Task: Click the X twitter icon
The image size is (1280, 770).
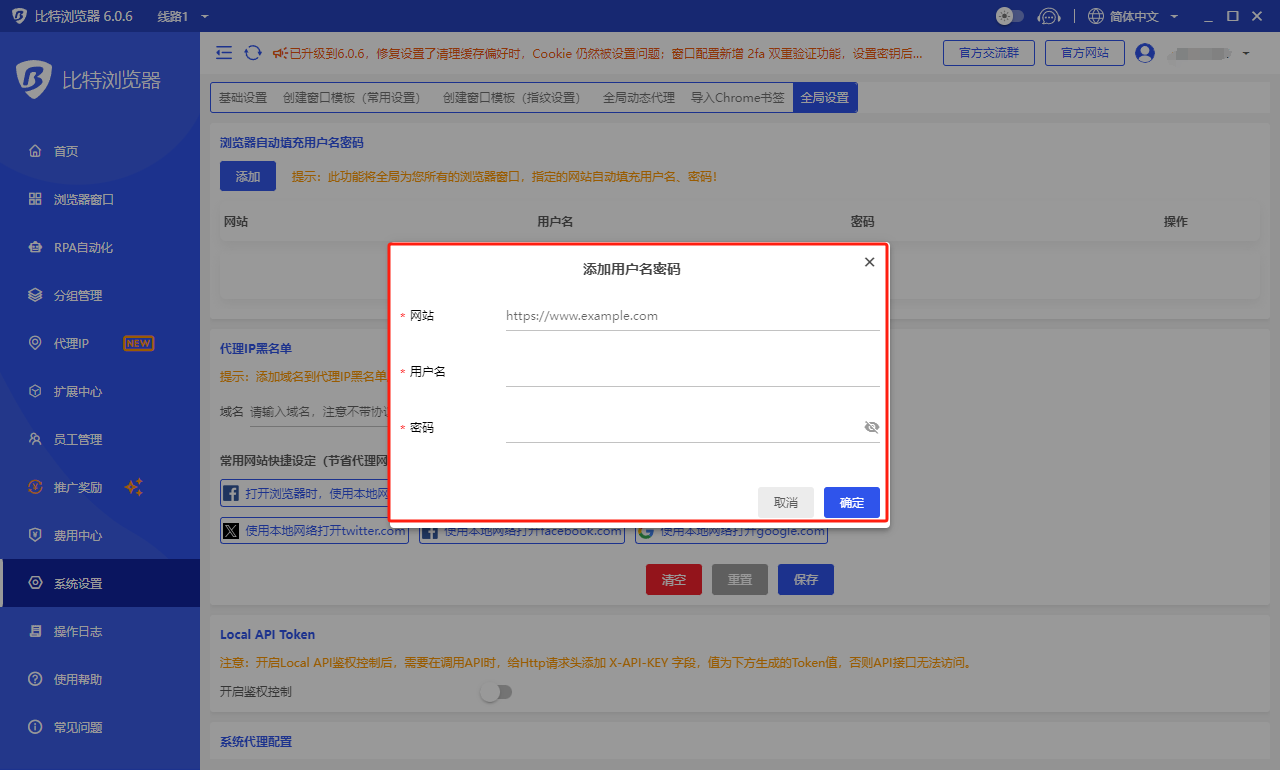Action: coord(231,531)
